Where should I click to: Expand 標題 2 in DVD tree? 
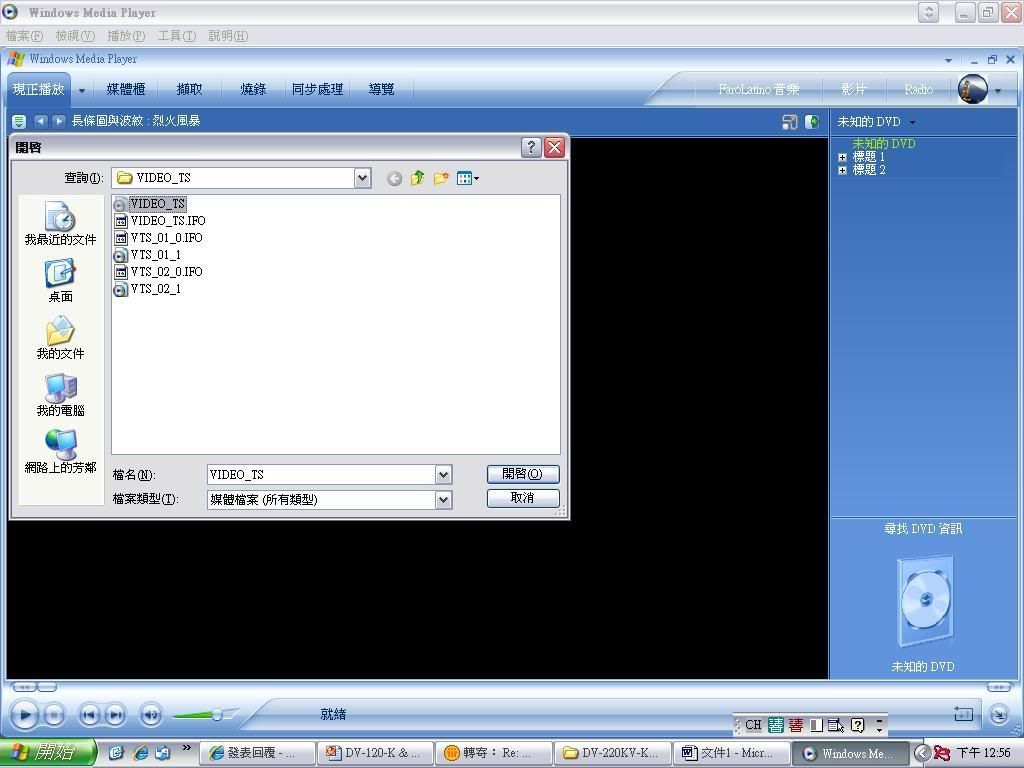click(842, 170)
